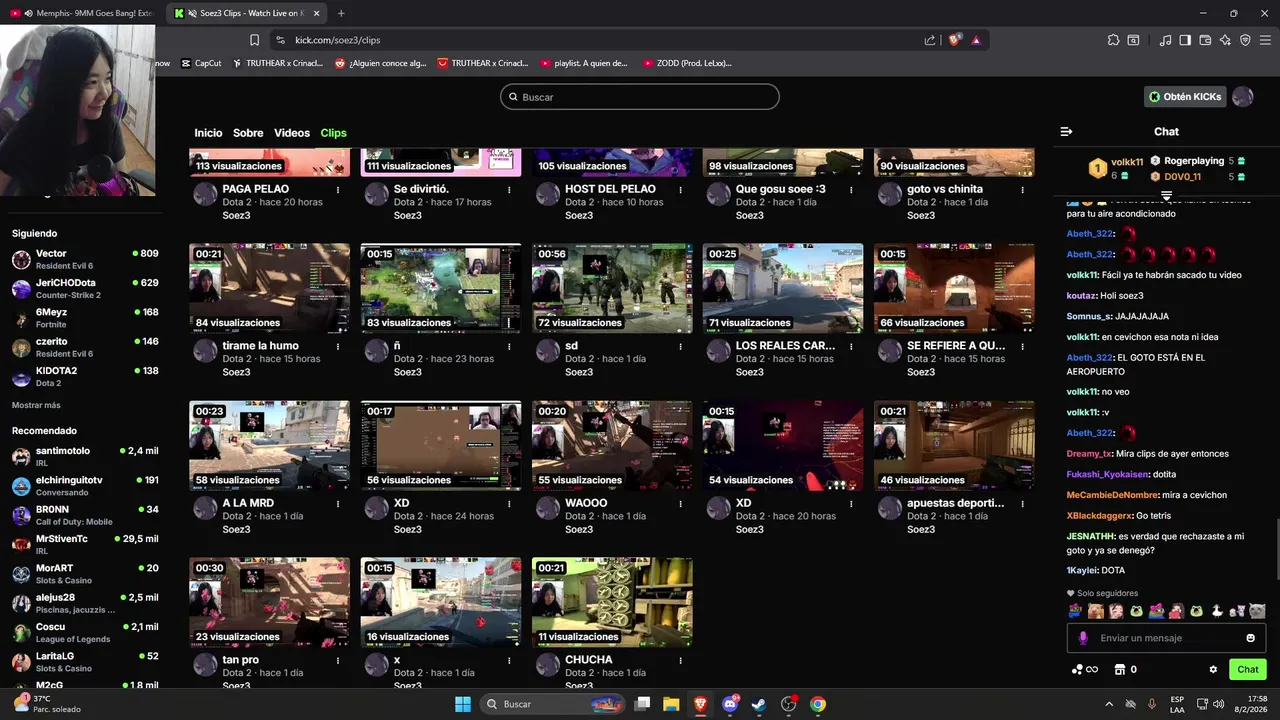Go to the Sobre tab
This screenshot has width=1280, height=720.
coord(248,133)
